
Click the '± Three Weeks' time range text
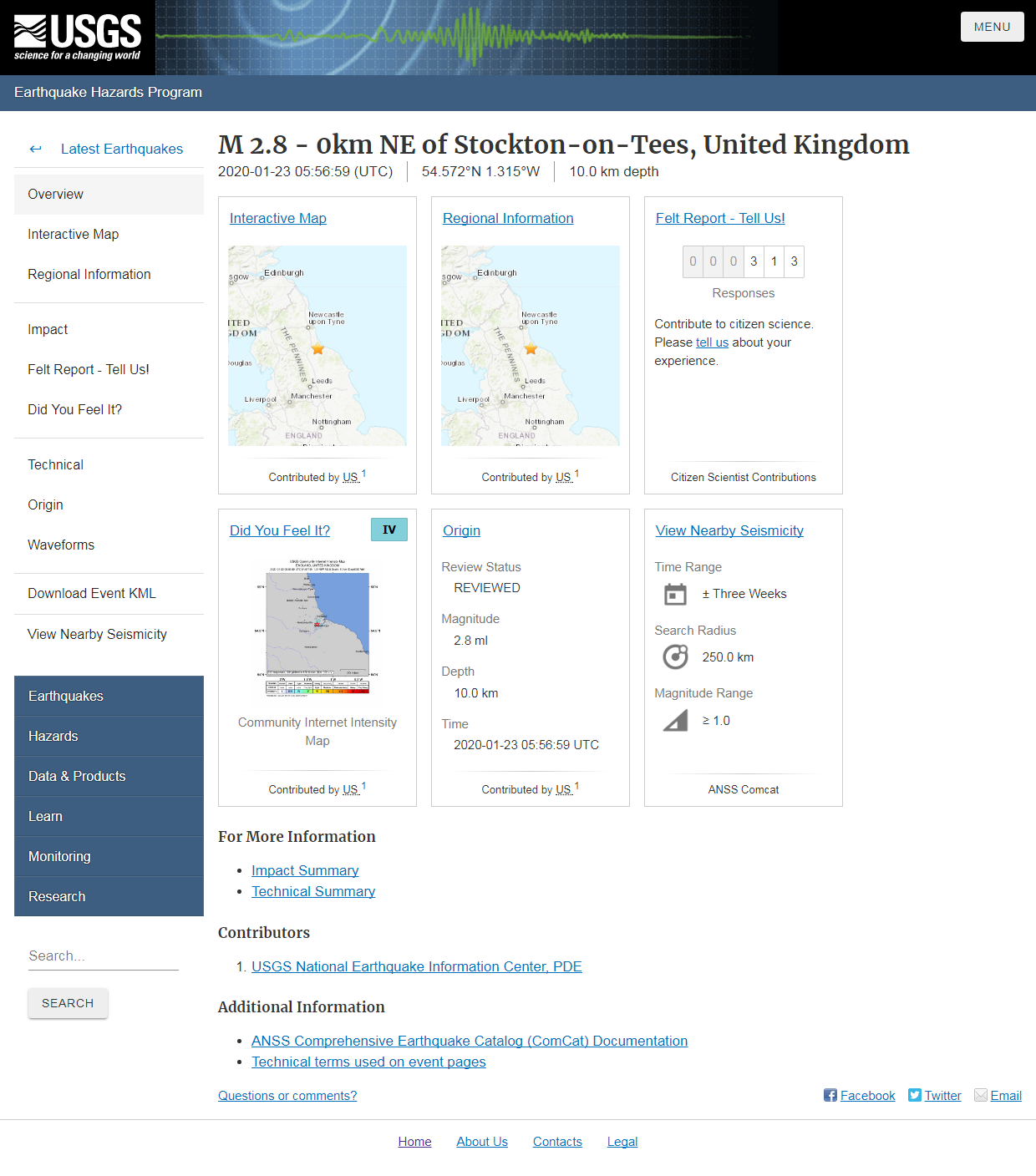click(744, 594)
